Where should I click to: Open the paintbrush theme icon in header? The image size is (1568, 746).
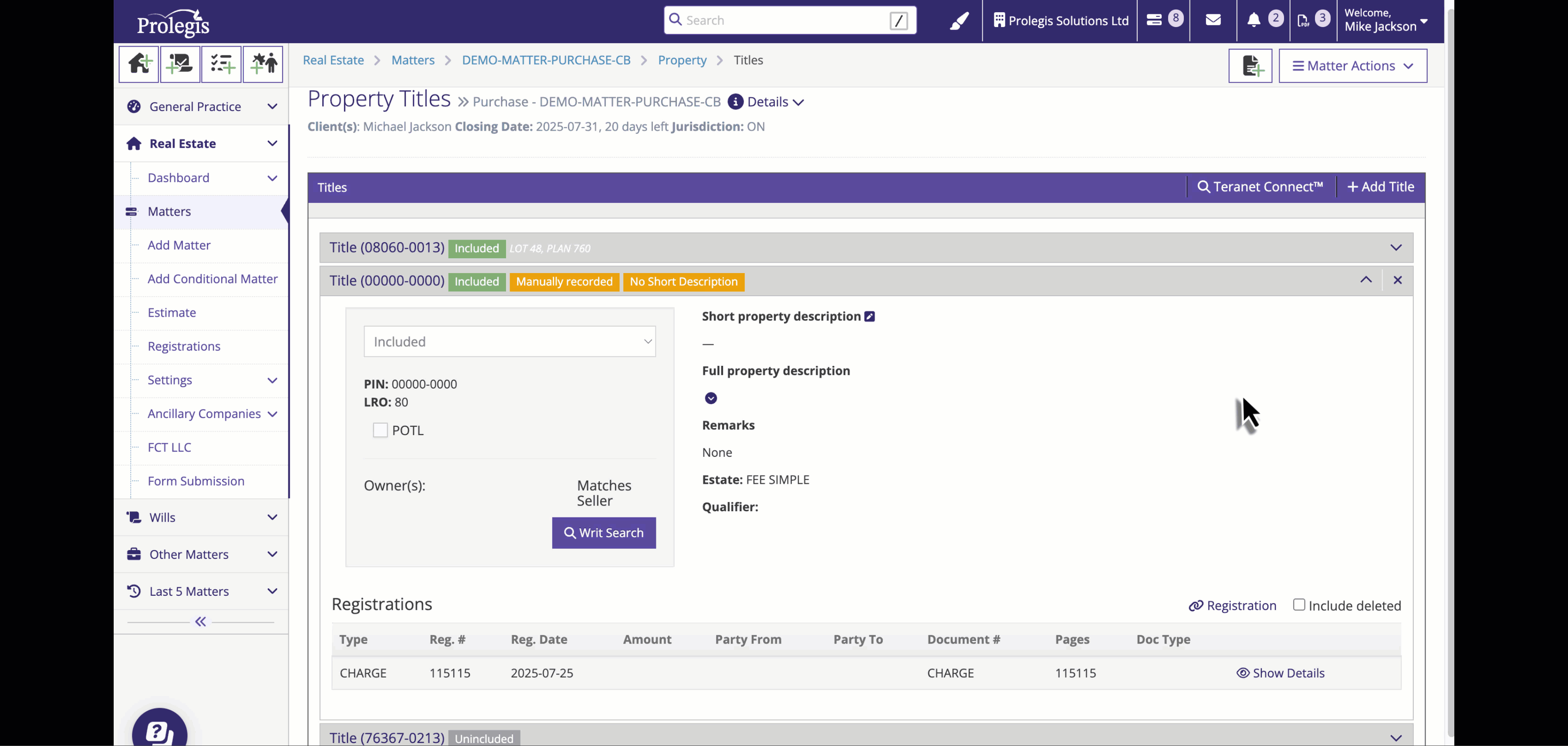pyautogui.click(x=959, y=21)
